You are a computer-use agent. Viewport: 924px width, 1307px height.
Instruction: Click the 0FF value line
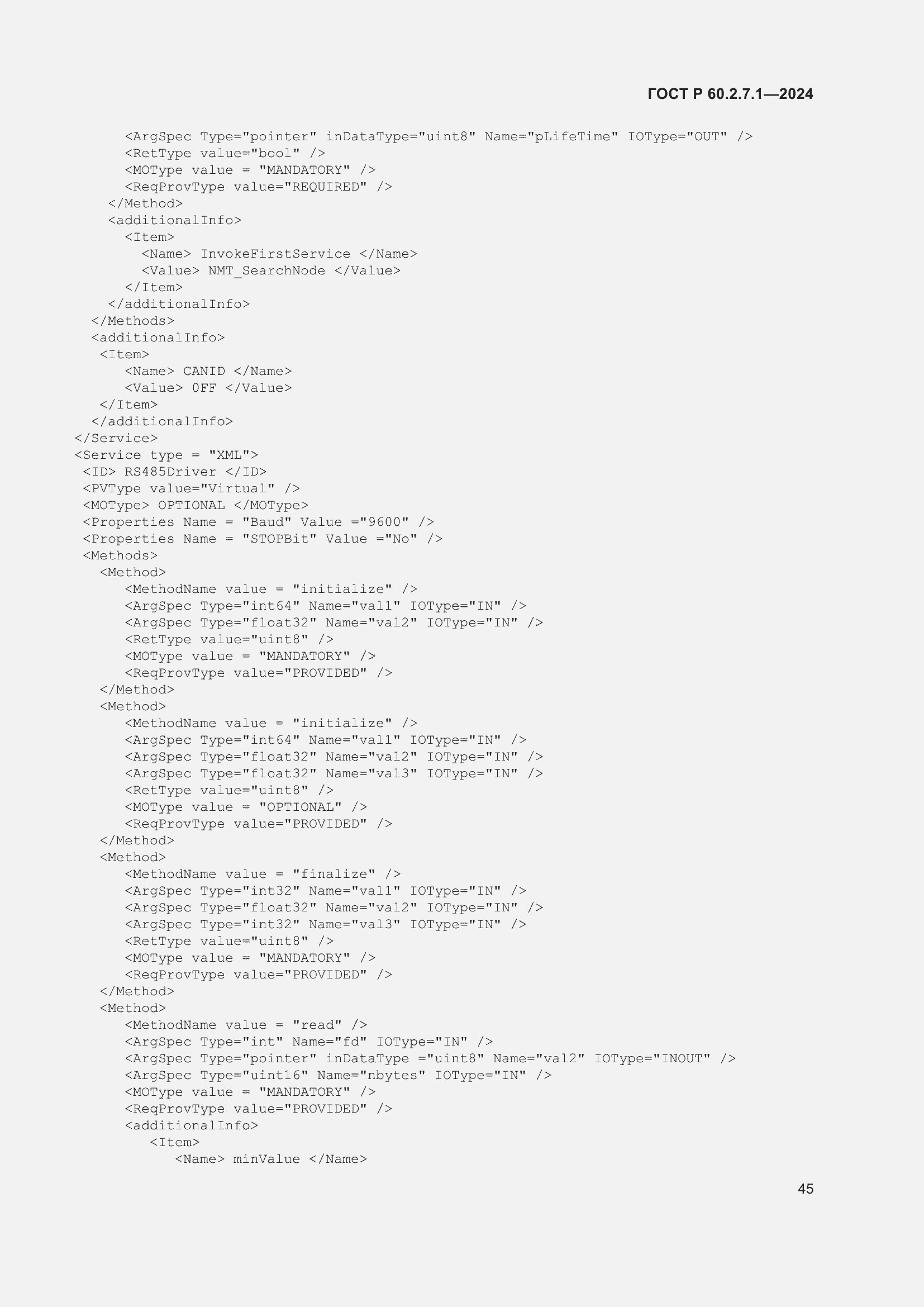click(x=208, y=388)
